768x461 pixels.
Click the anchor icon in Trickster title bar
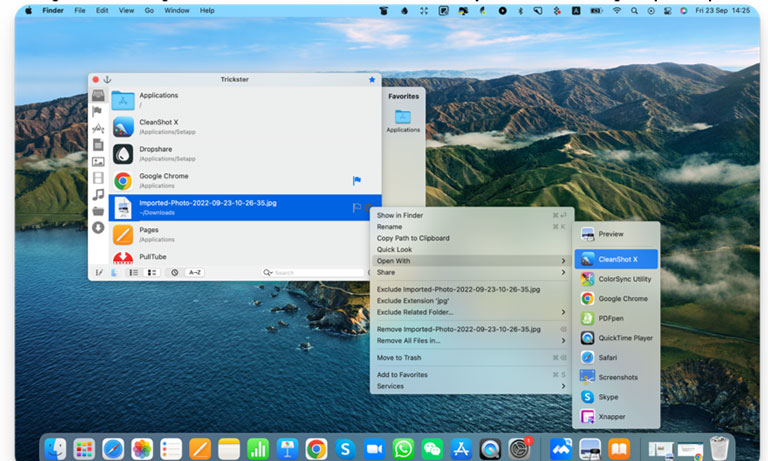[x=107, y=79]
